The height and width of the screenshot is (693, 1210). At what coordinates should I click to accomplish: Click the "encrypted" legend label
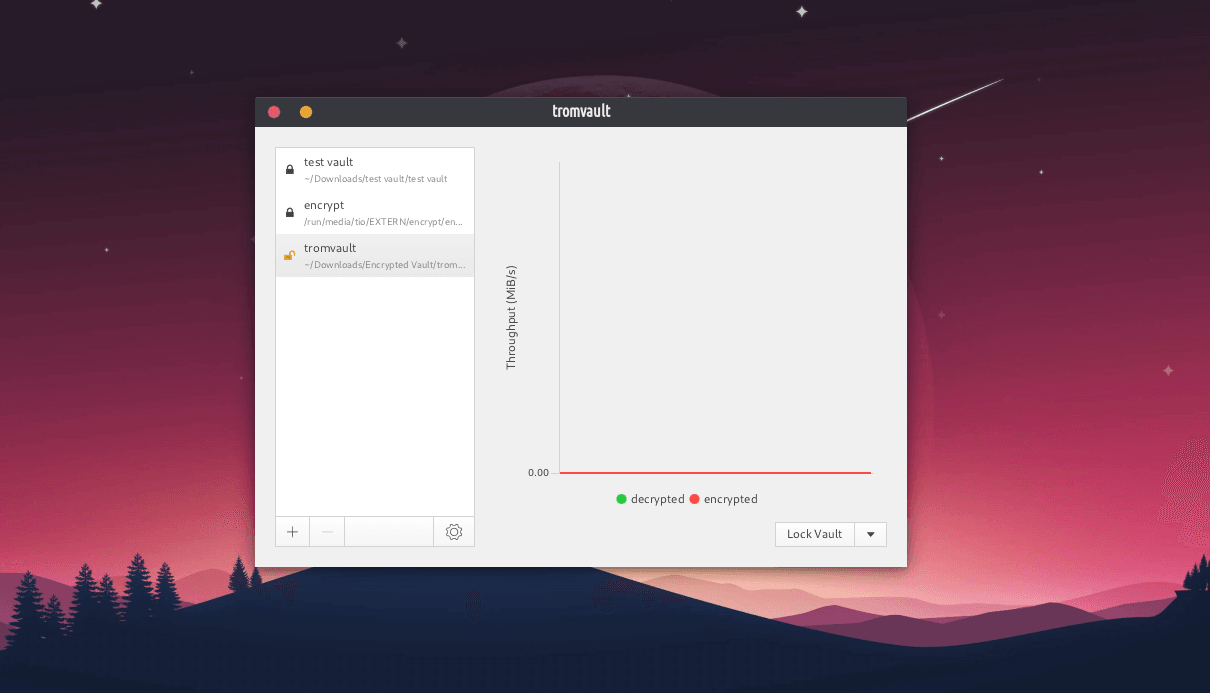click(x=730, y=499)
